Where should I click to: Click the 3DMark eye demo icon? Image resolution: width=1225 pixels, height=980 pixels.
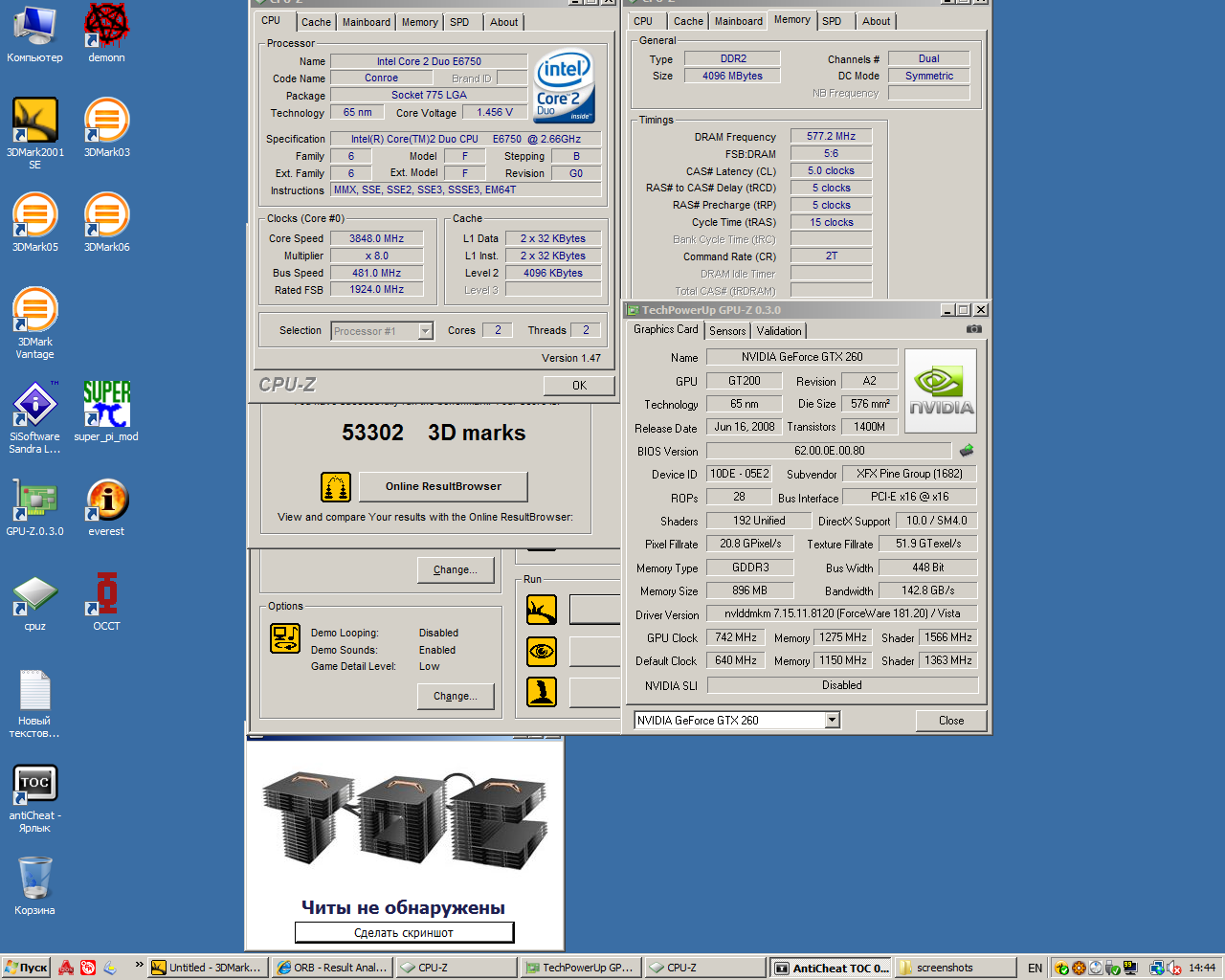(542, 652)
